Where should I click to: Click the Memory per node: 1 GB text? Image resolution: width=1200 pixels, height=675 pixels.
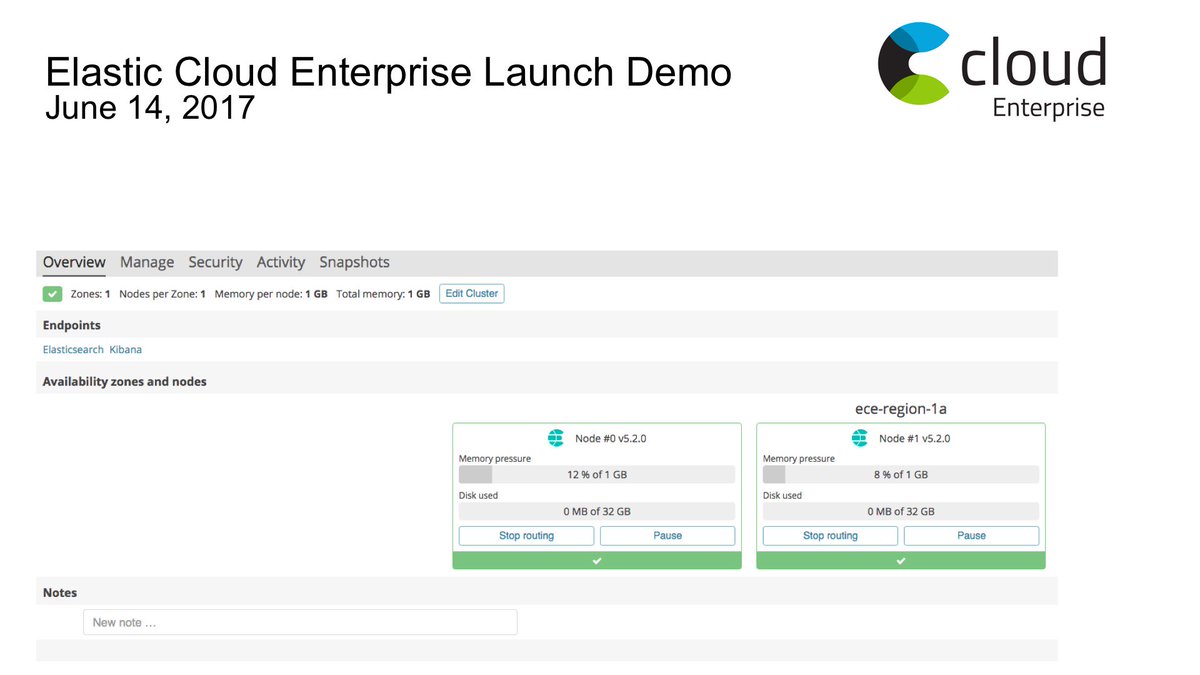click(271, 294)
